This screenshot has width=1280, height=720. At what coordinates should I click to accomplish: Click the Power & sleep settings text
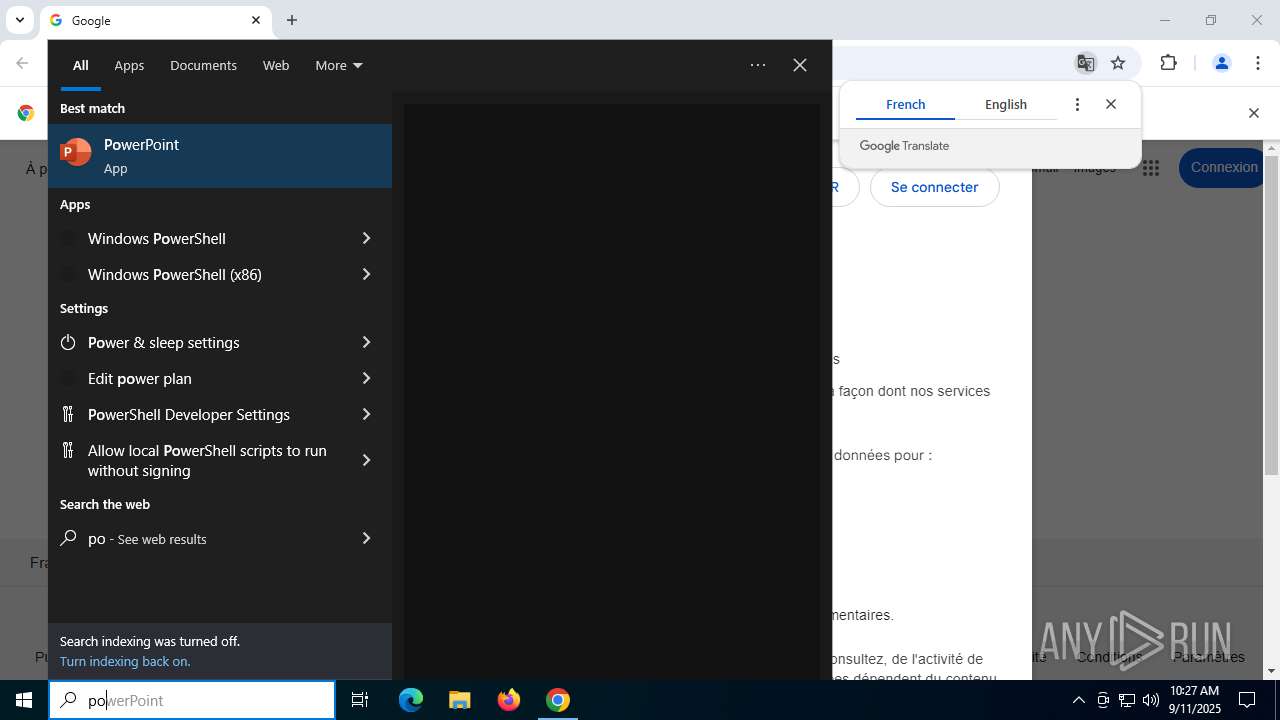[164, 342]
